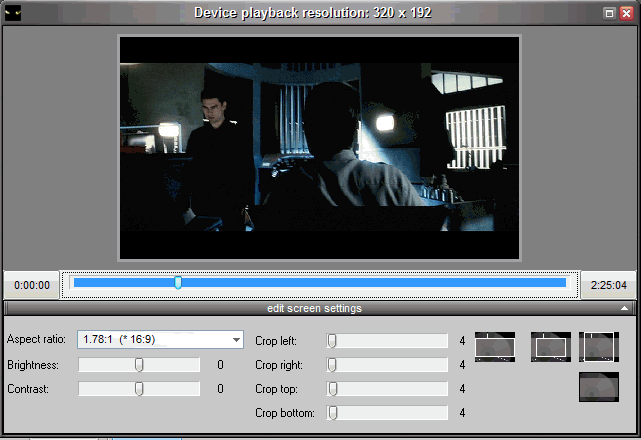This screenshot has width=641, height=440.
Task: Click the Crop left slider handle
Action: [x=332, y=341]
